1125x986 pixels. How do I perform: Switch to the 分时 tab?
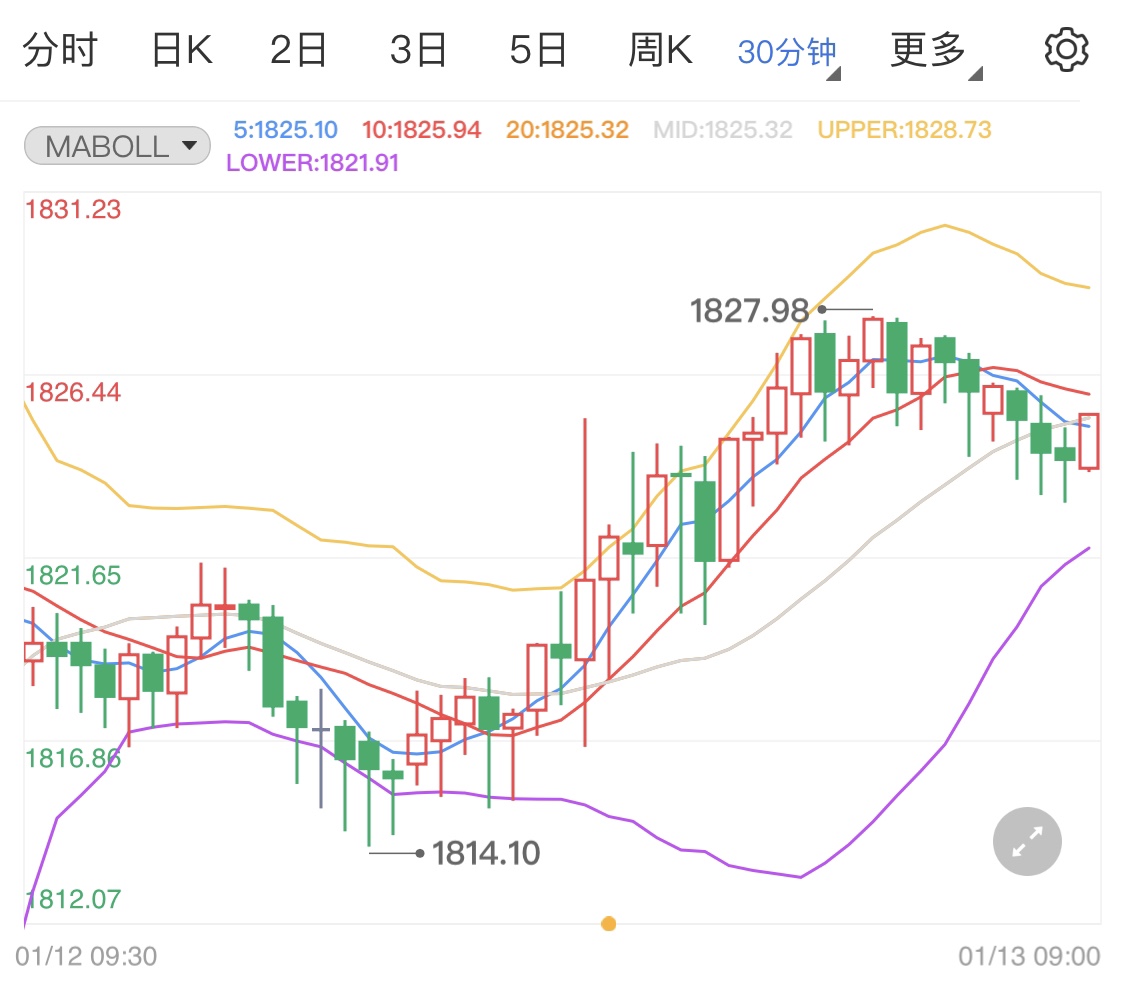[60, 50]
